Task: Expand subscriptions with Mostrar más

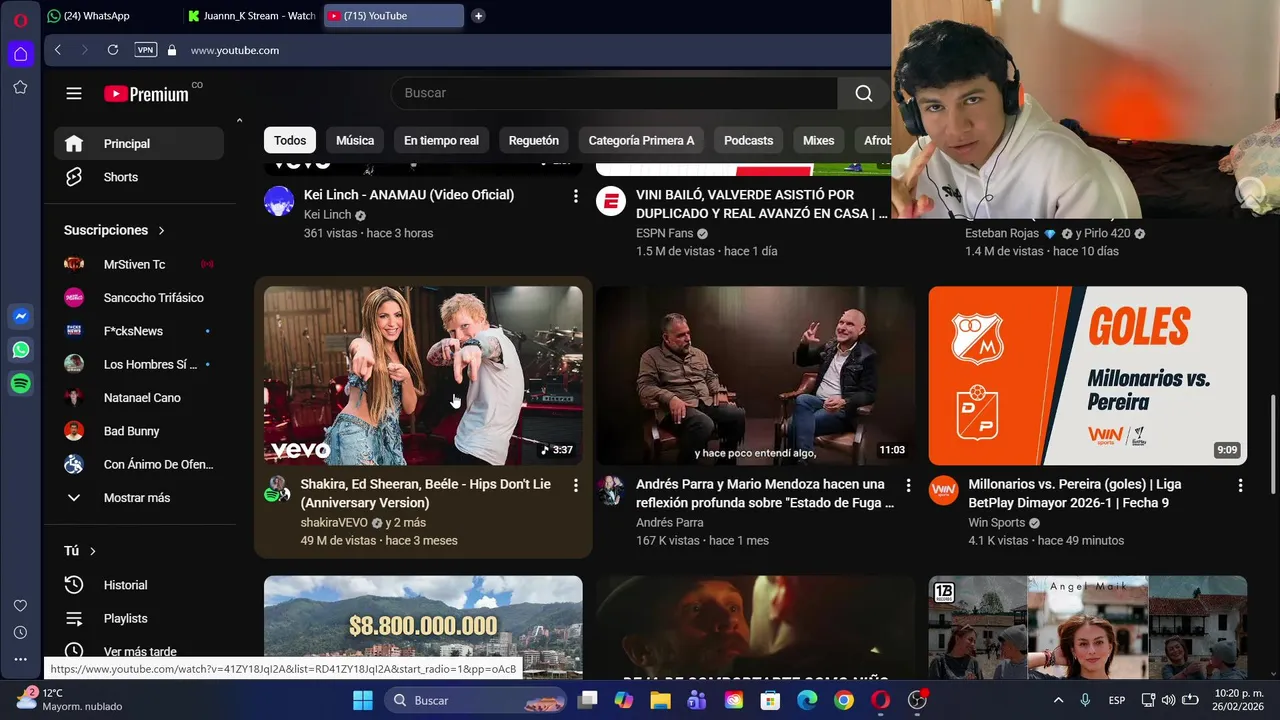Action: (139, 498)
